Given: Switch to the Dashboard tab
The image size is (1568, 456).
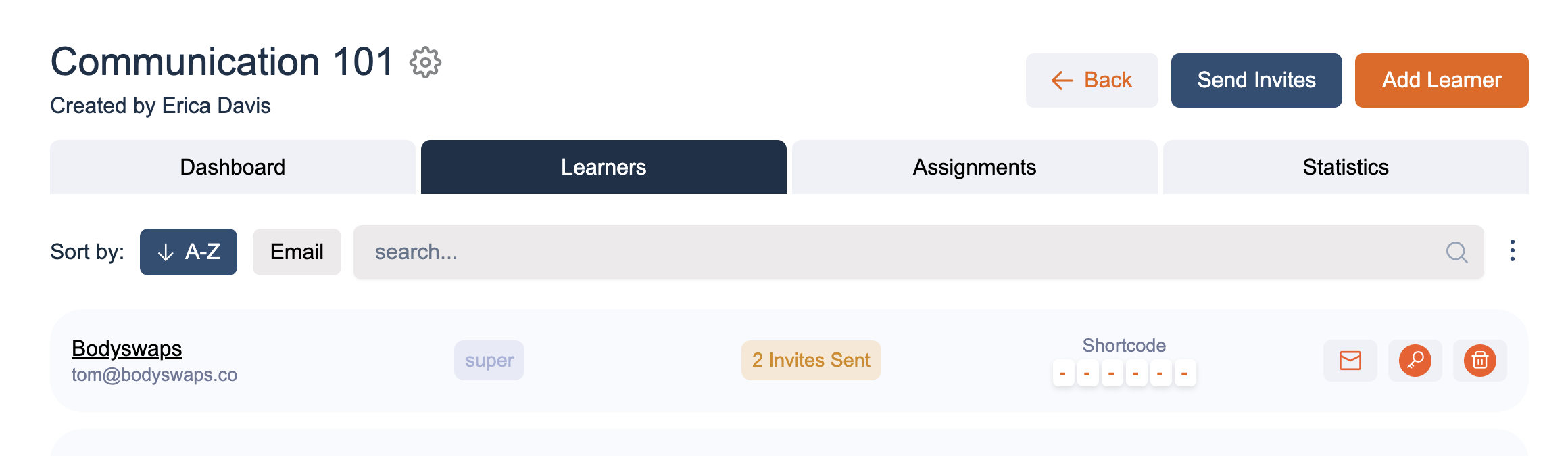Looking at the screenshot, I should (232, 167).
